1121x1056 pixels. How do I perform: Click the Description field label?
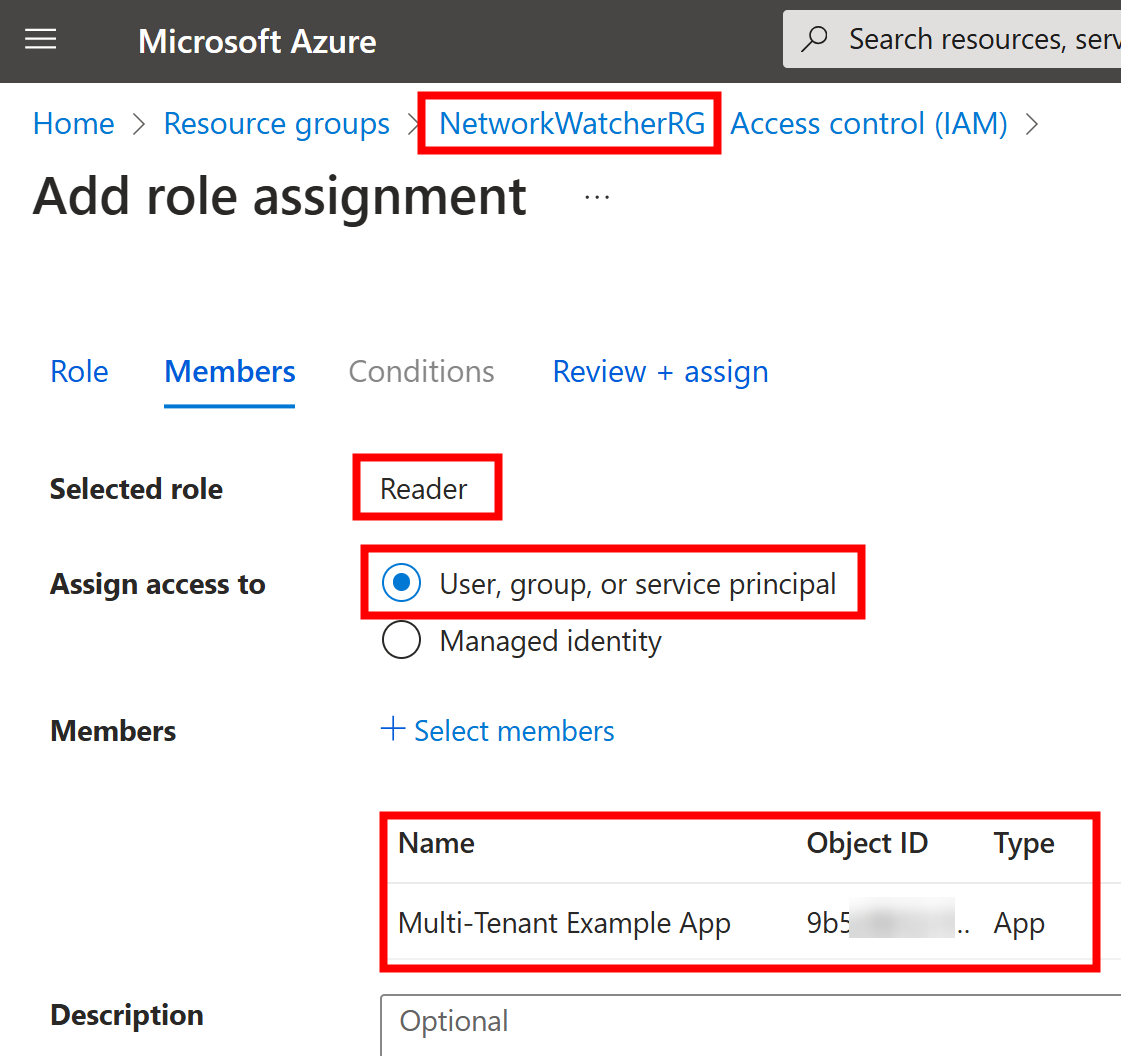tap(127, 1015)
